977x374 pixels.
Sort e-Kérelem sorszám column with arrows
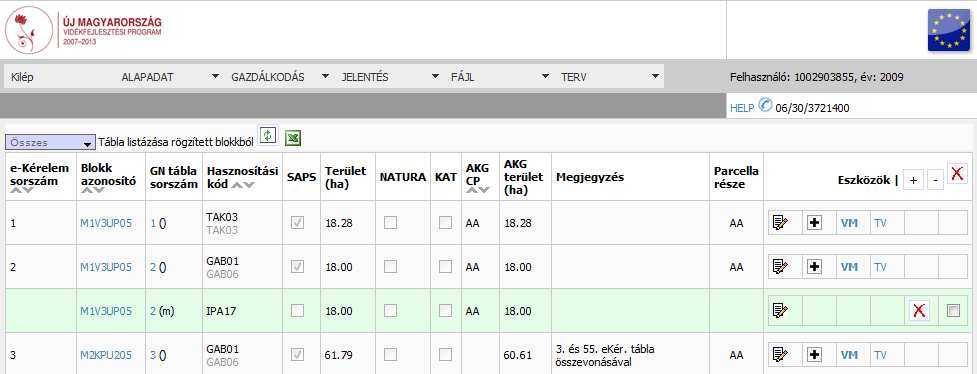(x=21, y=190)
